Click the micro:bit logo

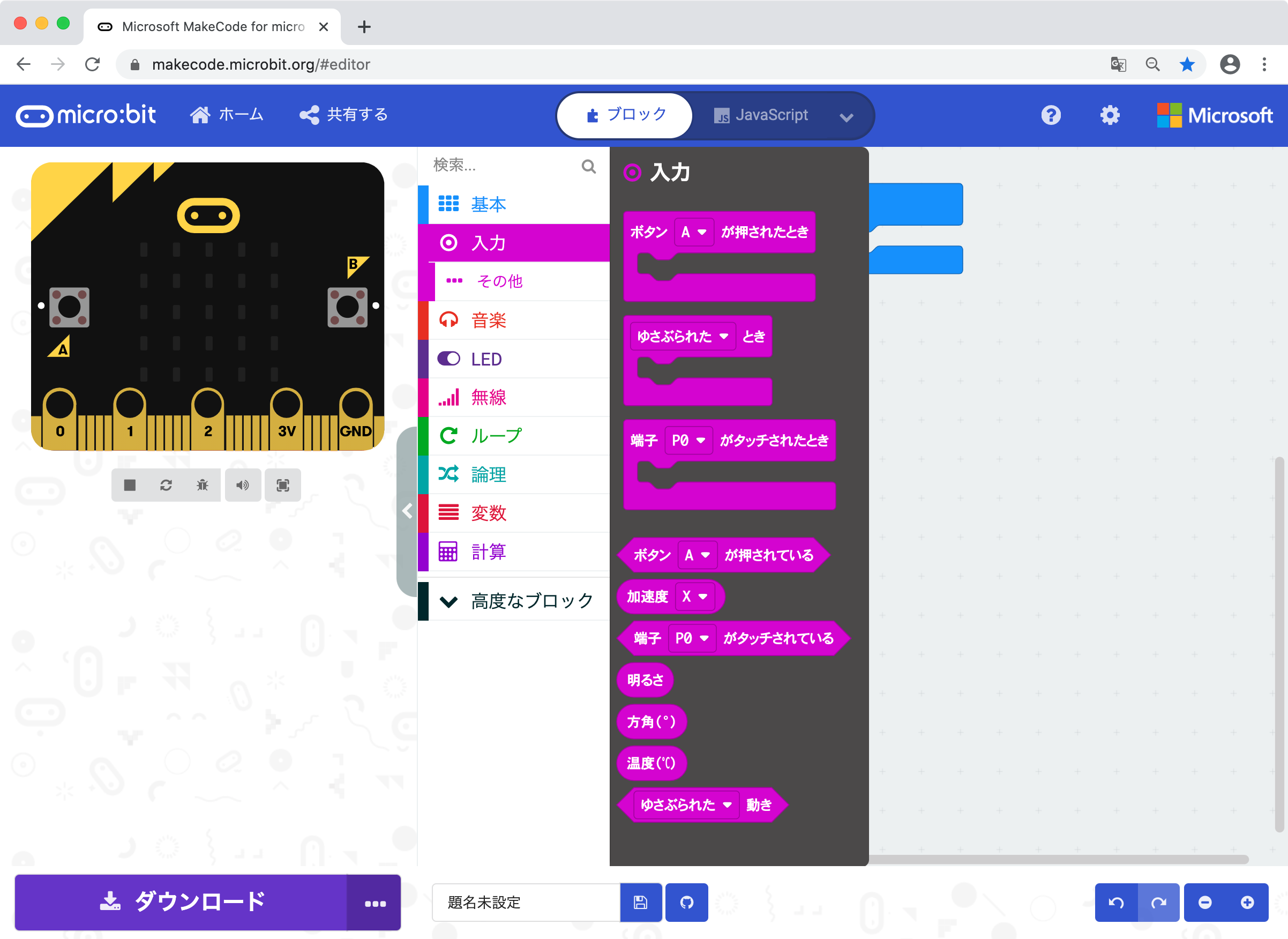coord(86,115)
